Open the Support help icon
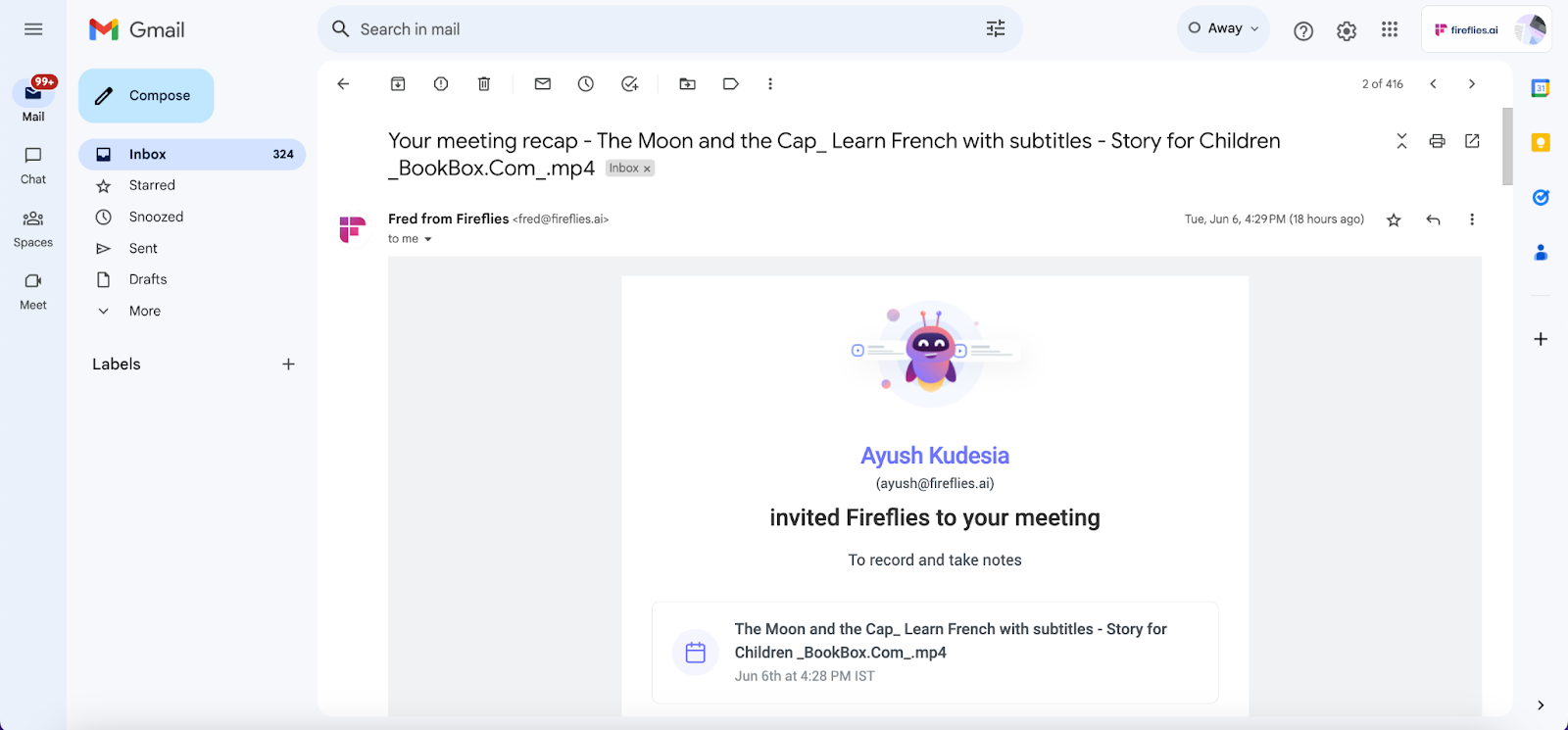This screenshot has width=1568, height=730. [x=1303, y=31]
